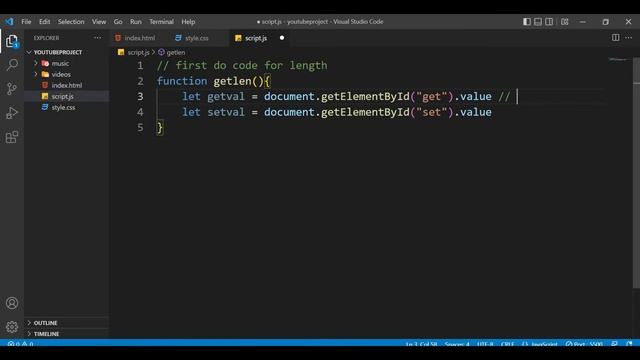Viewport: 640px width, 360px height.
Task: Open the View menu
Action: click(99, 22)
